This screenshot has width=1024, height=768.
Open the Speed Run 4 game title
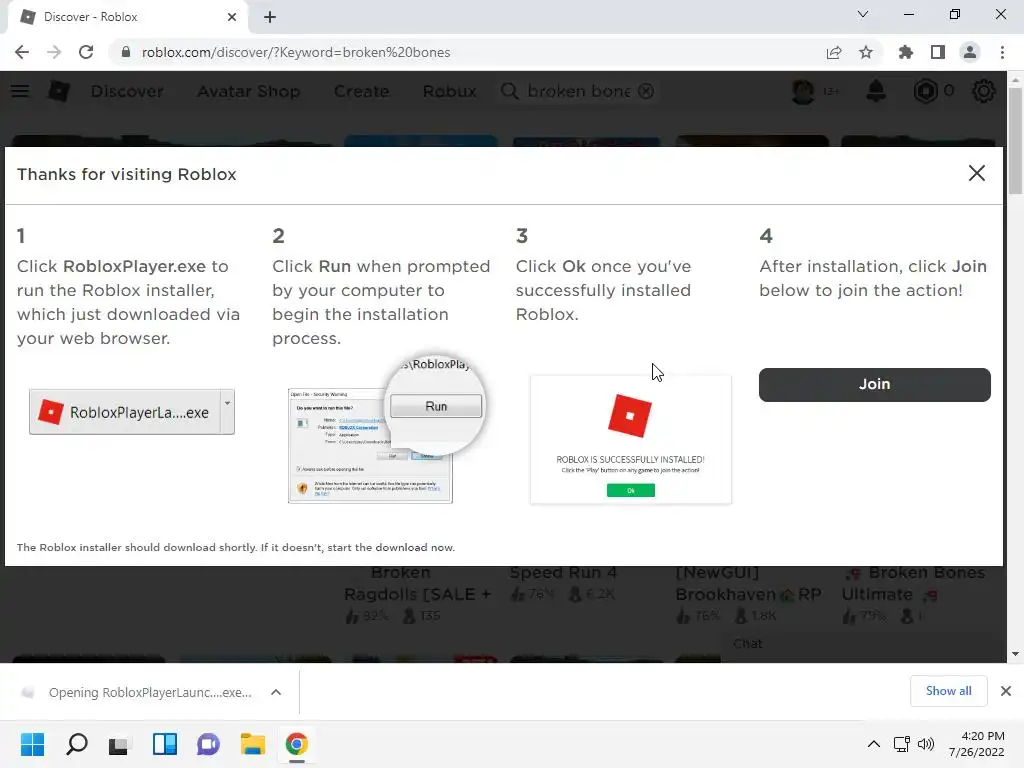click(563, 573)
